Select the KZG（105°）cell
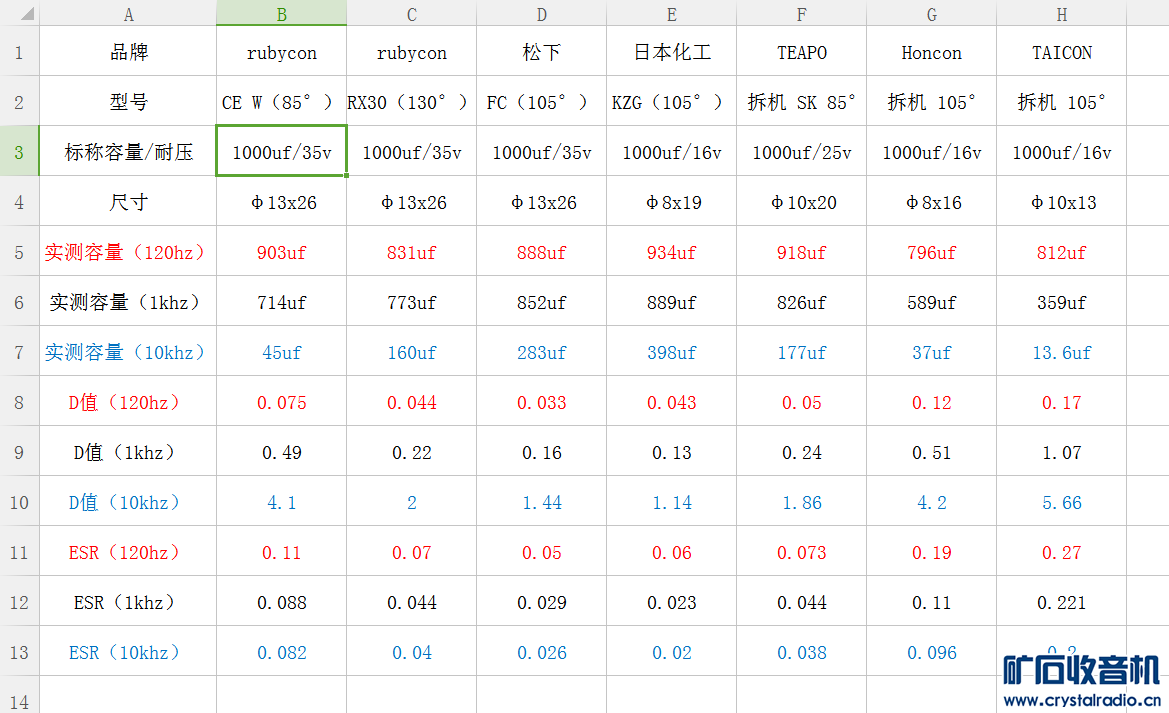Screen dimensions: 1169x713 671,101
